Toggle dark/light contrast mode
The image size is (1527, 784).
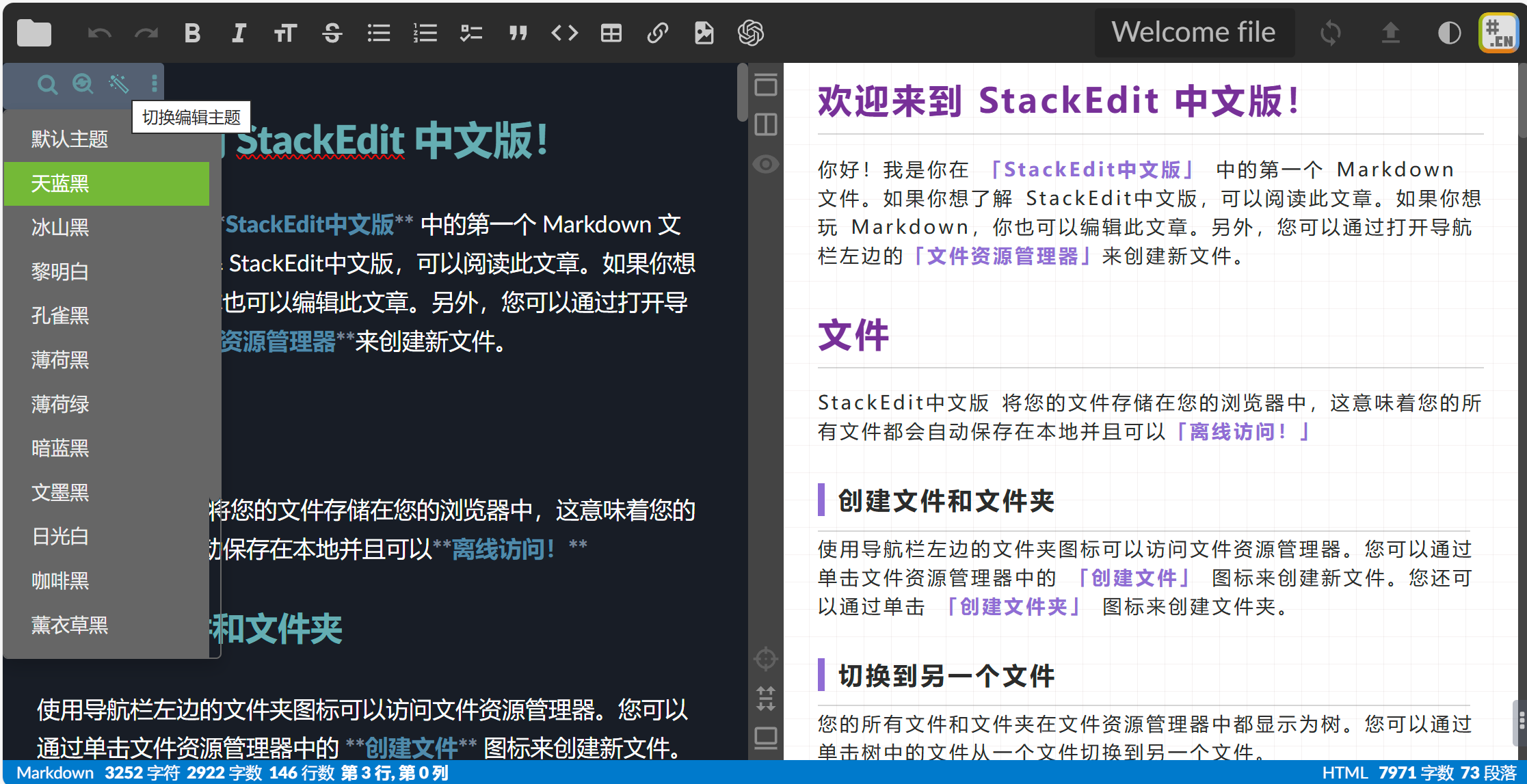pos(1449,32)
